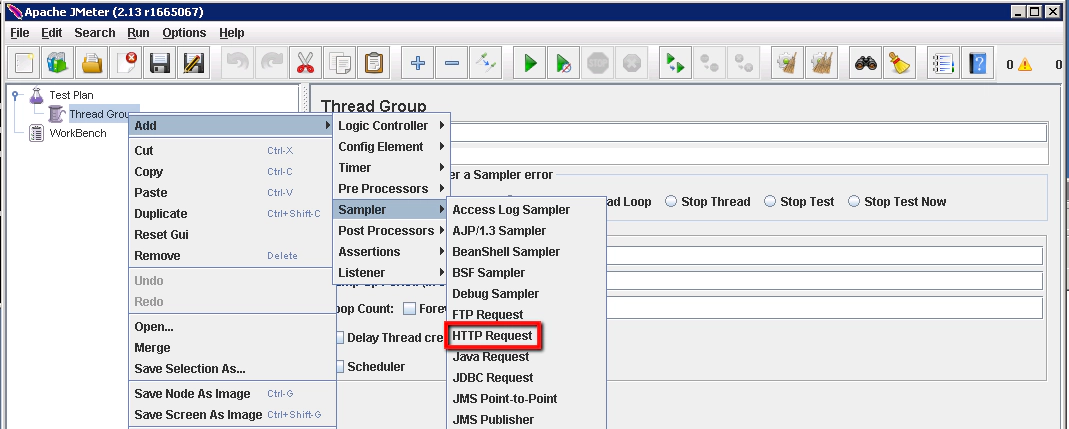Open the Help menu
Screen dimensions: 1069x429
232,33
